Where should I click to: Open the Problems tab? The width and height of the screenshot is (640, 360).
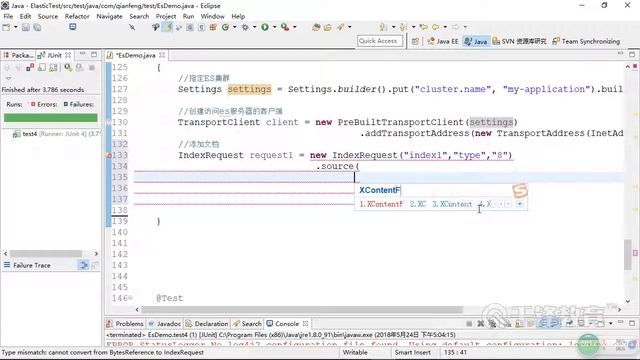pos(124,324)
